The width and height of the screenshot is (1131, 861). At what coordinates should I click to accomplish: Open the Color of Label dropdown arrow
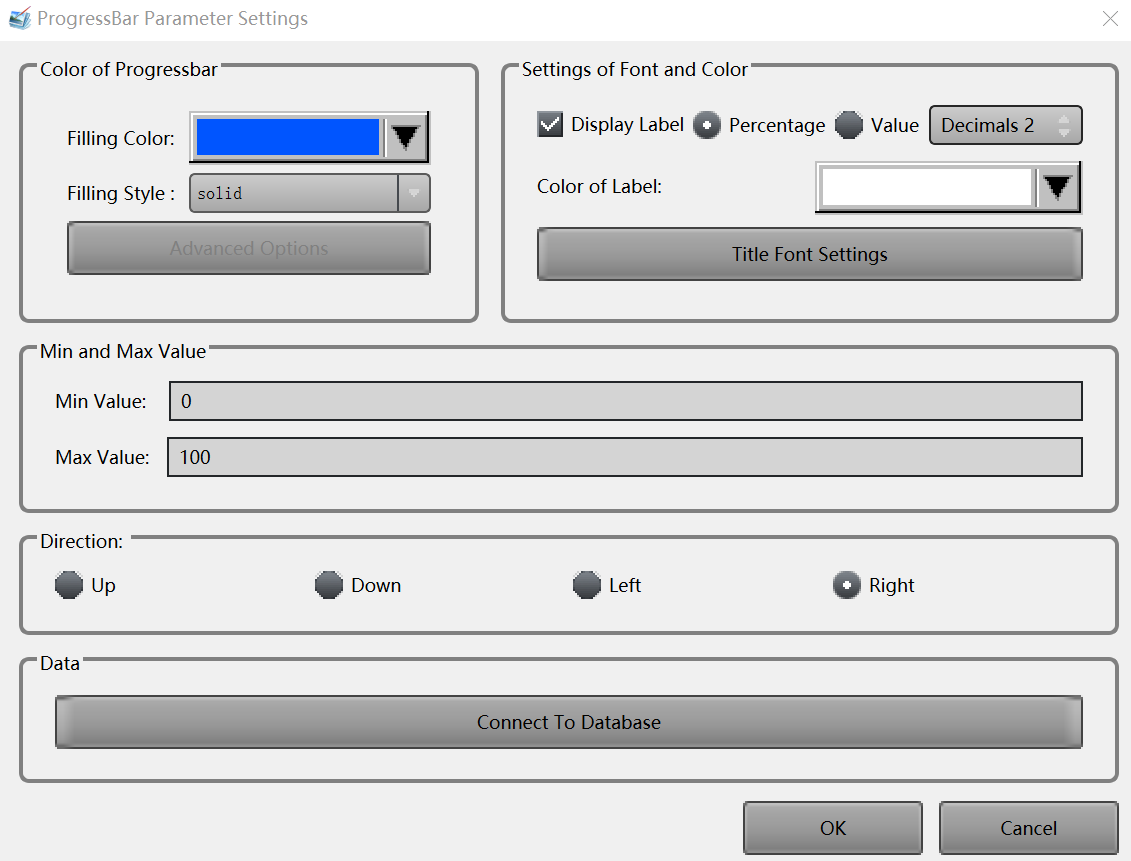[x=1058, y=187]
